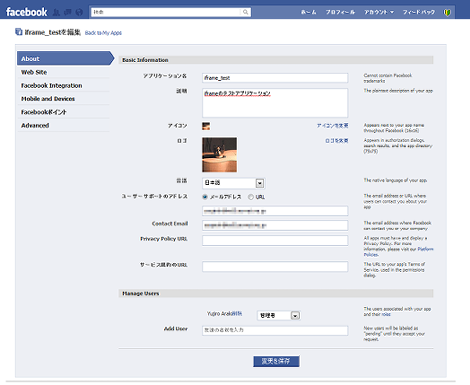Click the Terms of Service URL field

(275, 266)
